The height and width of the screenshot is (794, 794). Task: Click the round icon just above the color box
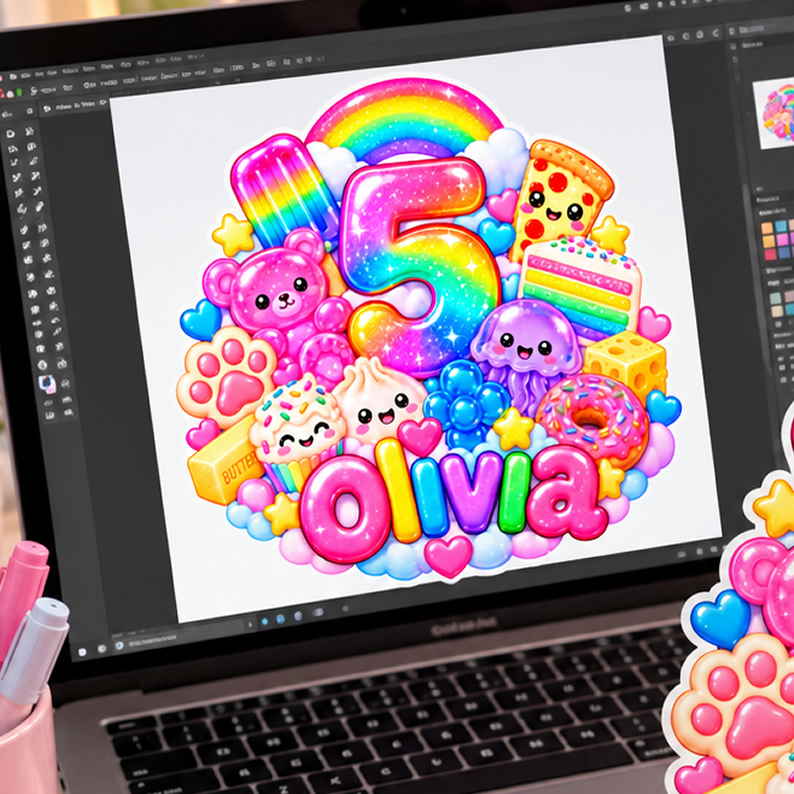tap(43, 365)
